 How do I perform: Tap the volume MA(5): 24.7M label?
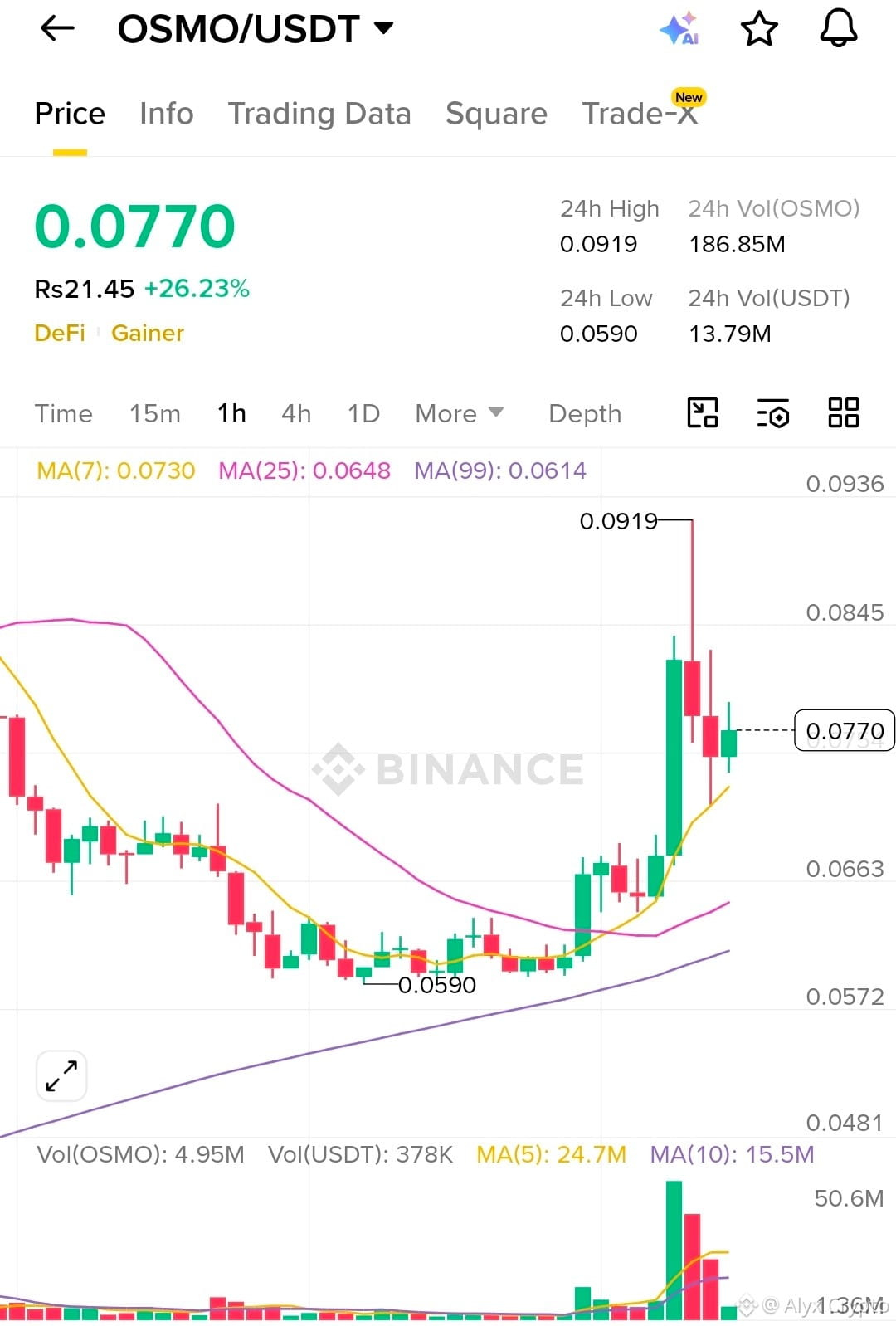[x=551, y=1154]
